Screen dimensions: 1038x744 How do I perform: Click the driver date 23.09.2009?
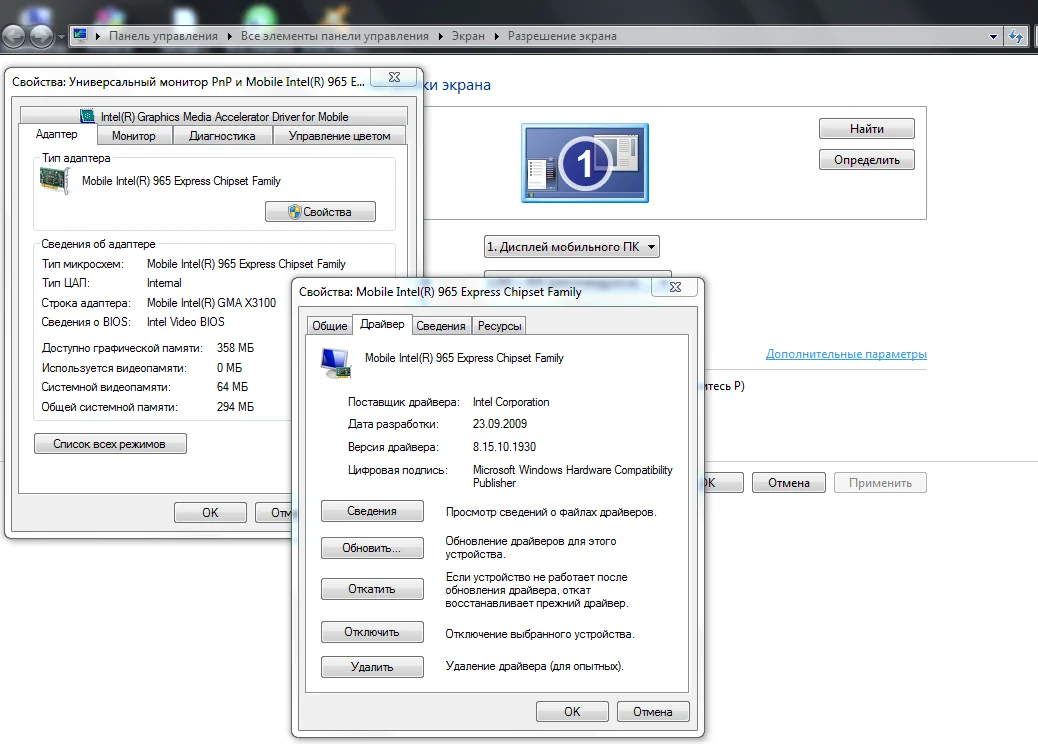pyautogui.click(x=500, y=424)
